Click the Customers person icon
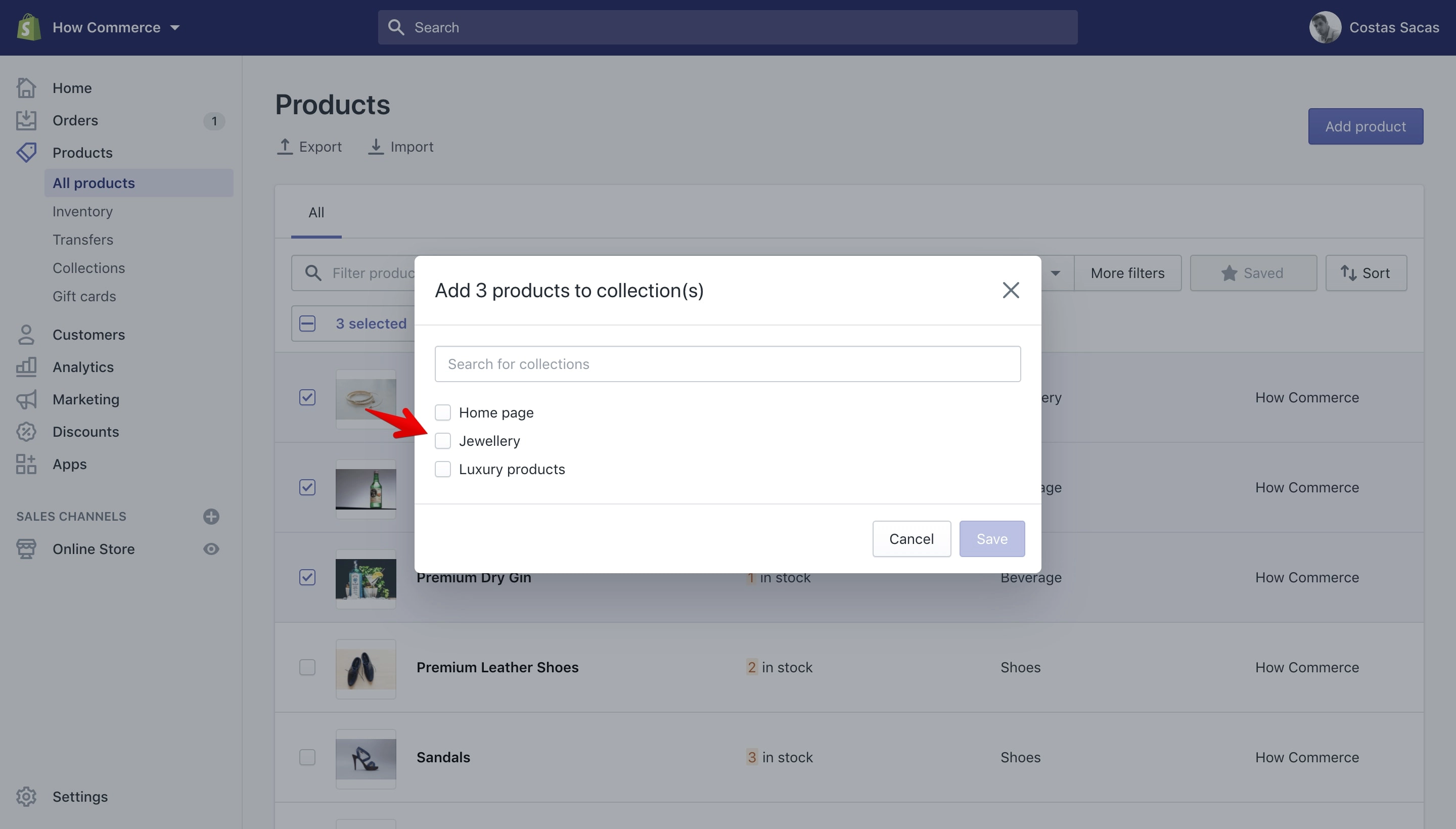This screenshot has width=1456, height=829. pyautogui.click(x=26, y=335)
